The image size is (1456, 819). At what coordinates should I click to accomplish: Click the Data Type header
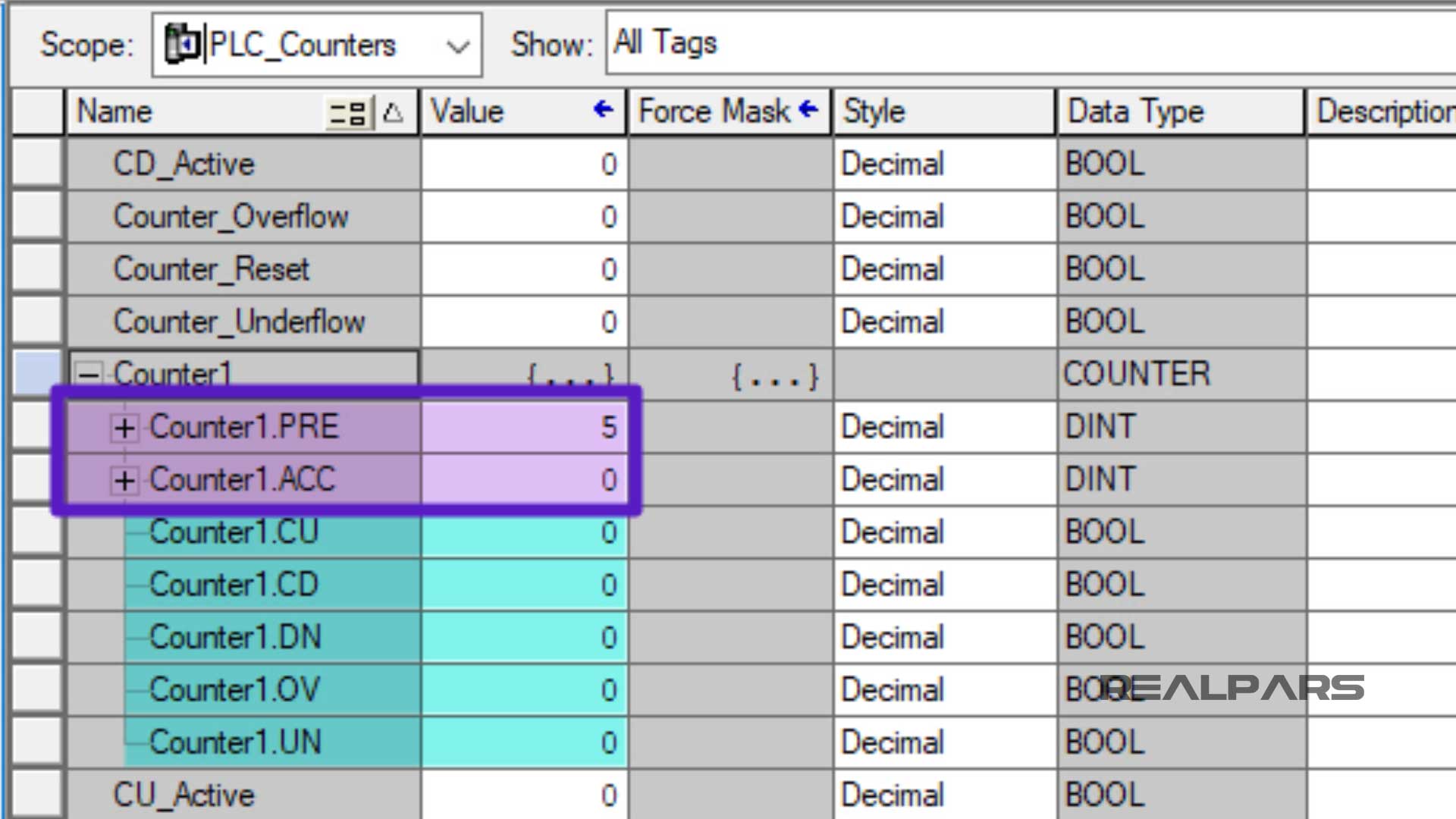[x=1135, y=111]
